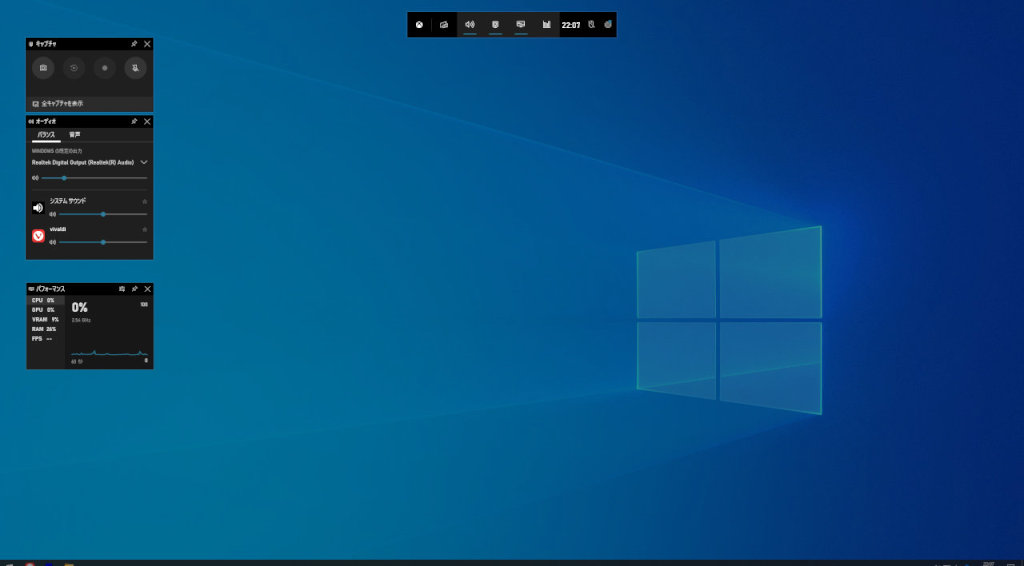Image resolution: width=1024 pixels, height=566 pixels.
Task: Record the last 30 seconds button
Action: (74, 68)
